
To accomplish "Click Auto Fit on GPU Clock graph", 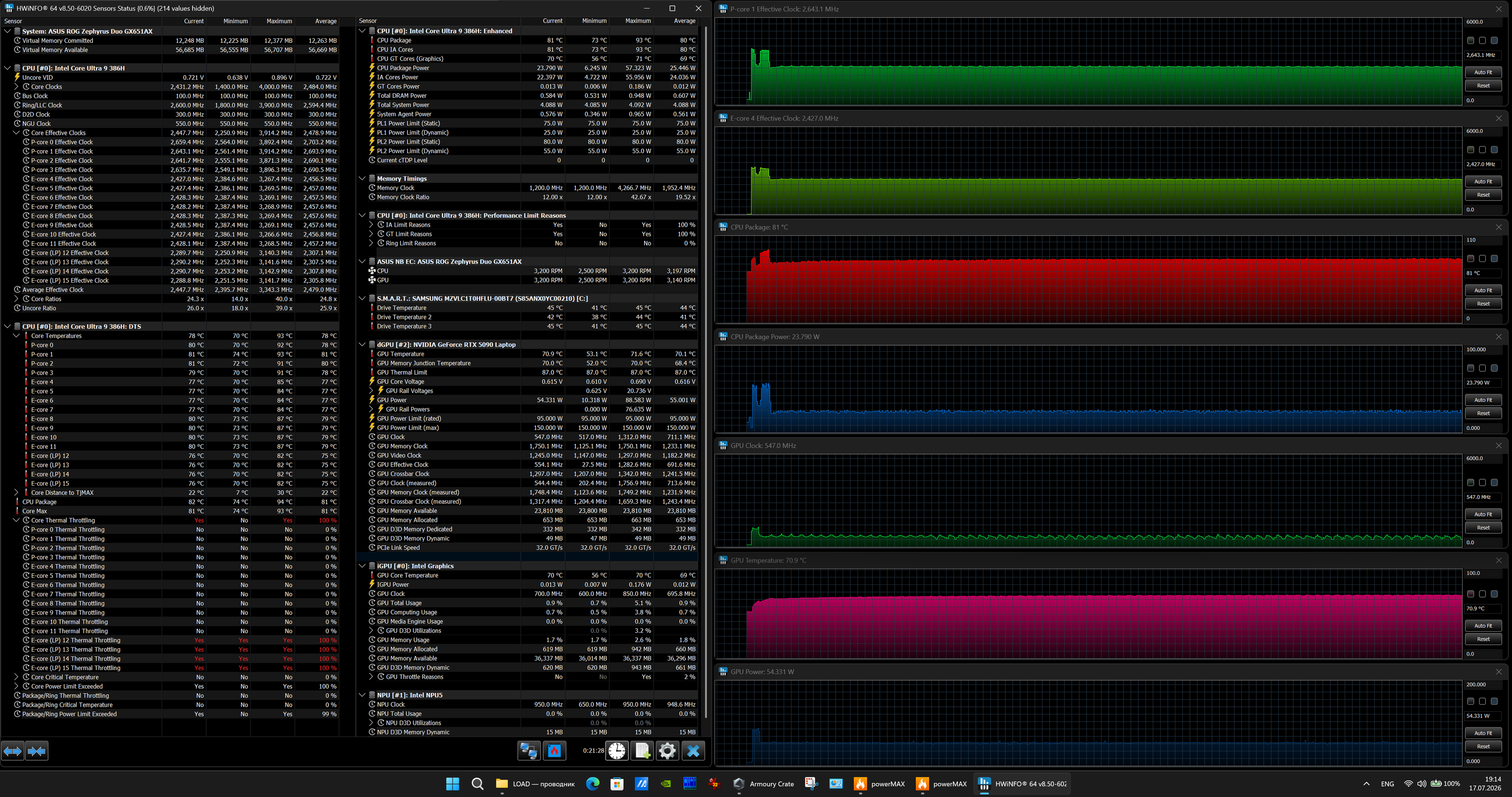I will pos(1483,514).
